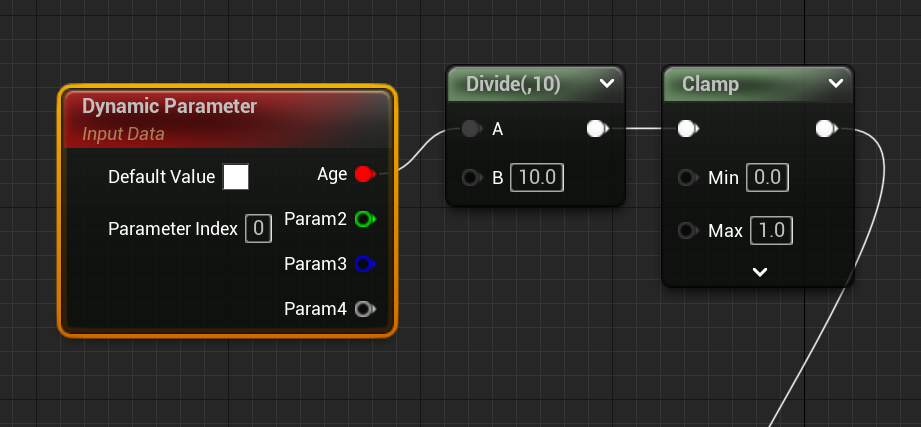Click the Clamp node's Min input pin

687,177
